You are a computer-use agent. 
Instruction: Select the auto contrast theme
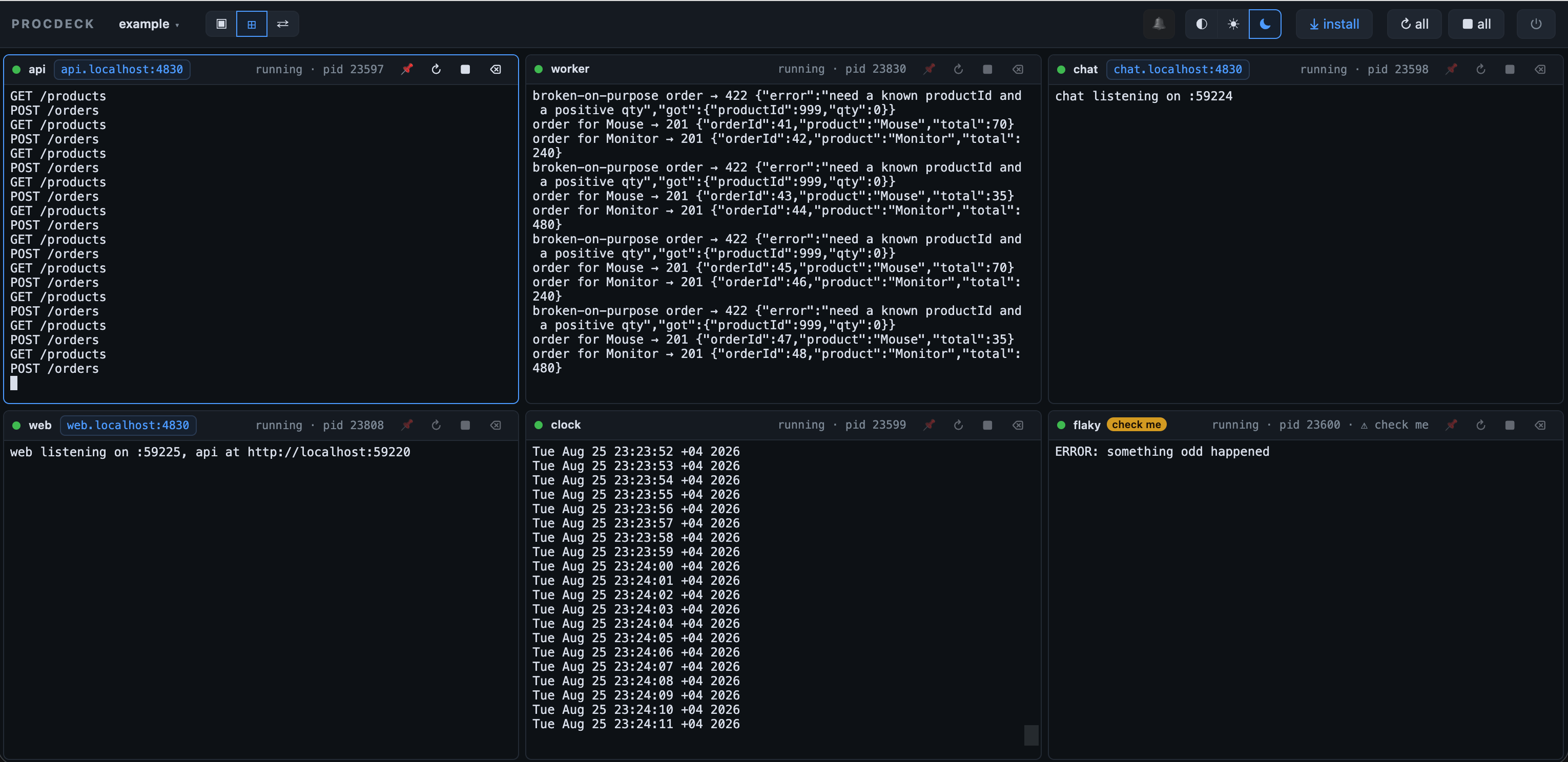coord(1202,24)
